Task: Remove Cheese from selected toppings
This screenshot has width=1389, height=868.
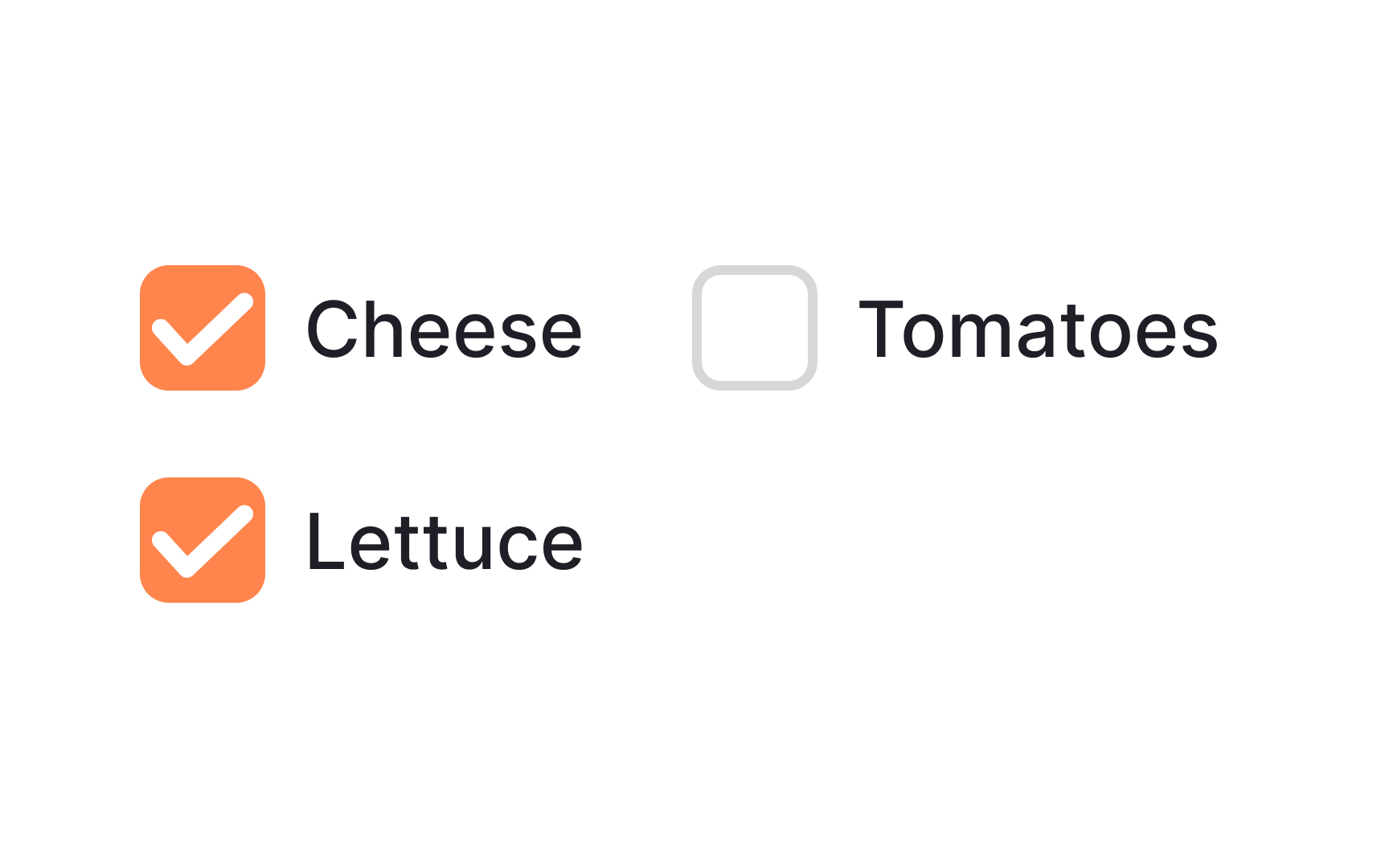Action: click(x=203, y=328)
